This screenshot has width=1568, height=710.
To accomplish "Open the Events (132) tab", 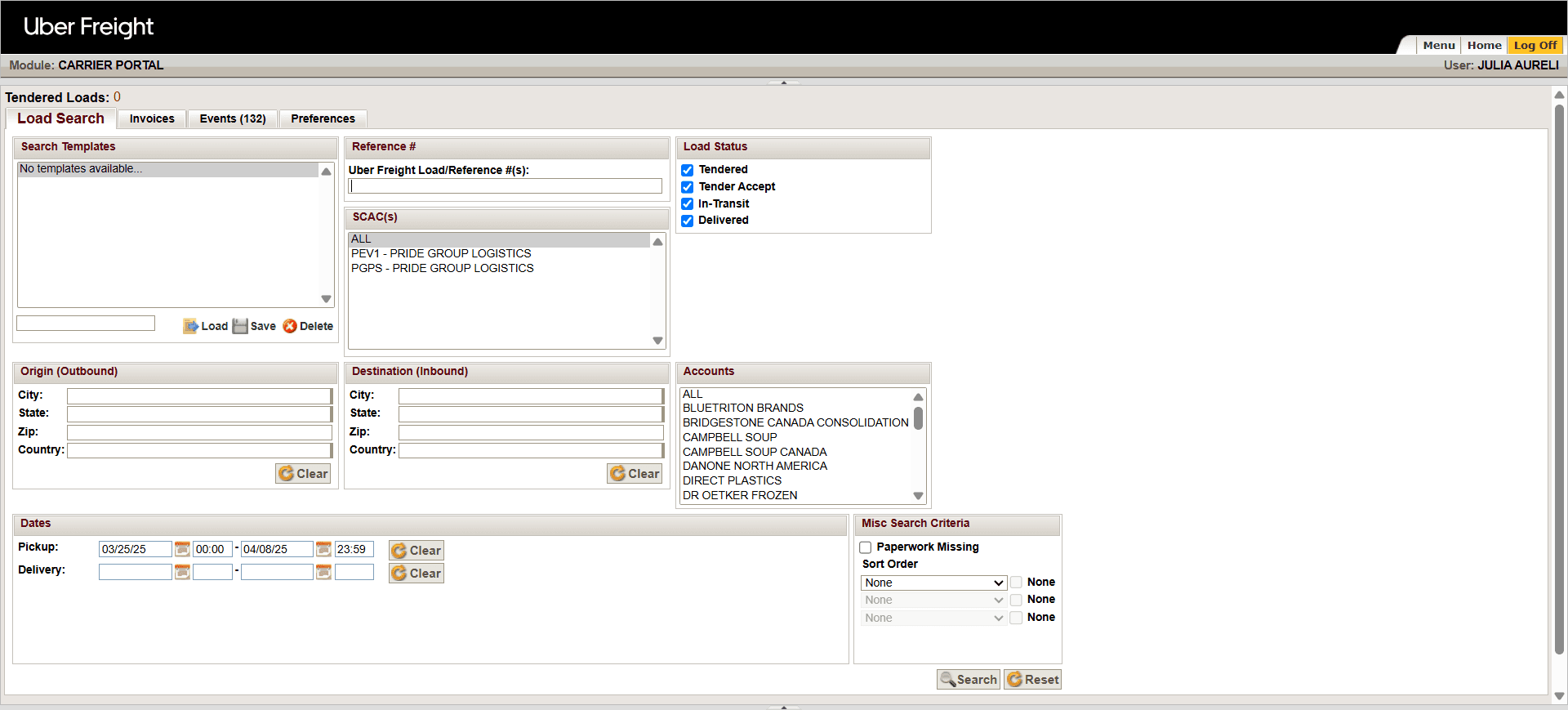I will tap(233, 118).
